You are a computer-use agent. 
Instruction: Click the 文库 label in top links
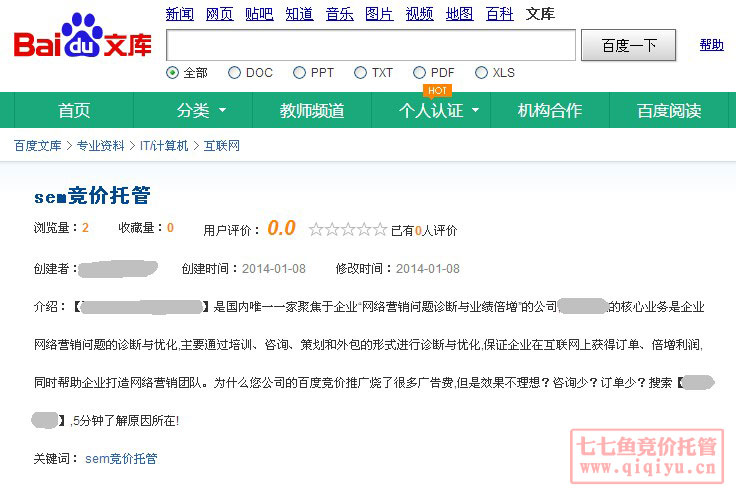540,14
